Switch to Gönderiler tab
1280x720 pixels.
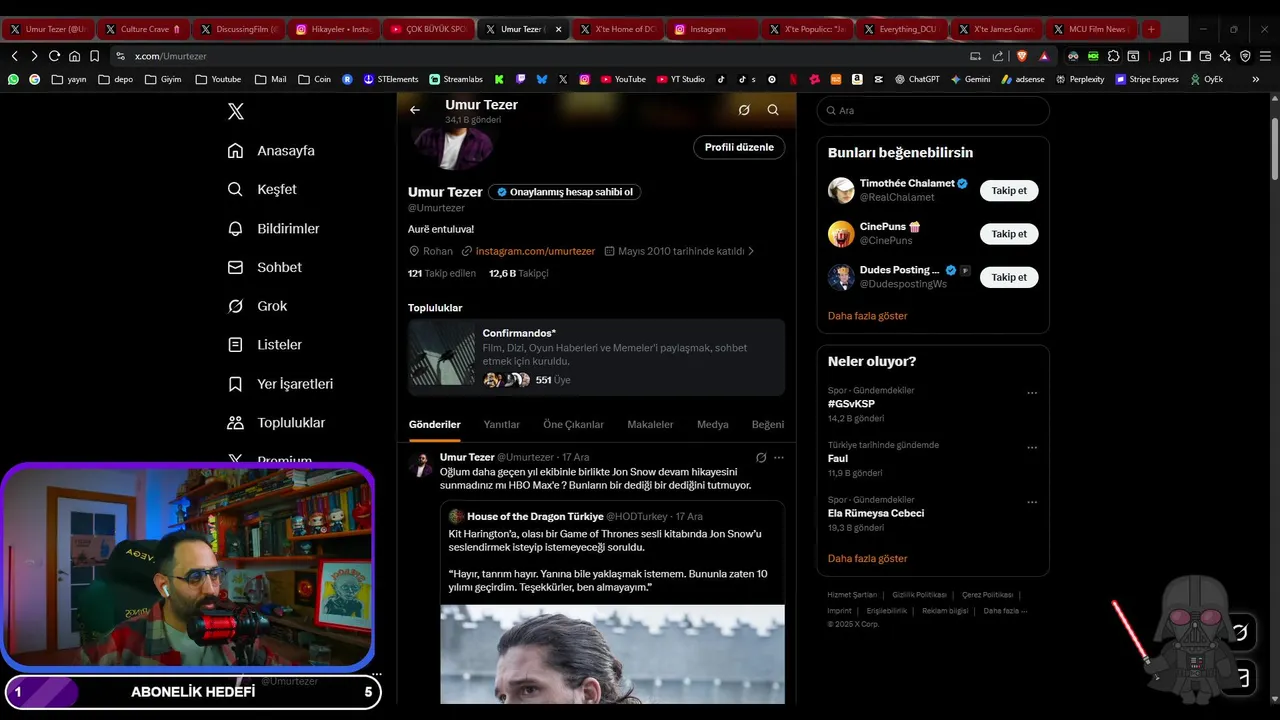tap(434, 425)
